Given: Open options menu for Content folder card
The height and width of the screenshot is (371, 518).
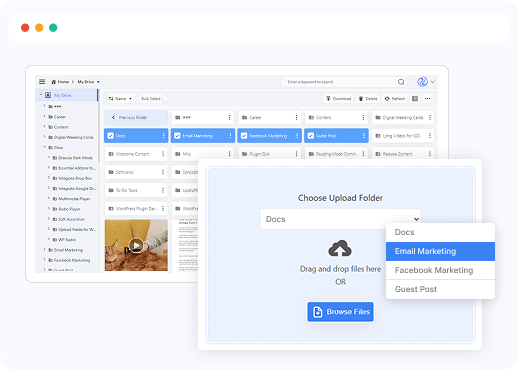Looking at the screenshot, I should click(x=363, y=117).
